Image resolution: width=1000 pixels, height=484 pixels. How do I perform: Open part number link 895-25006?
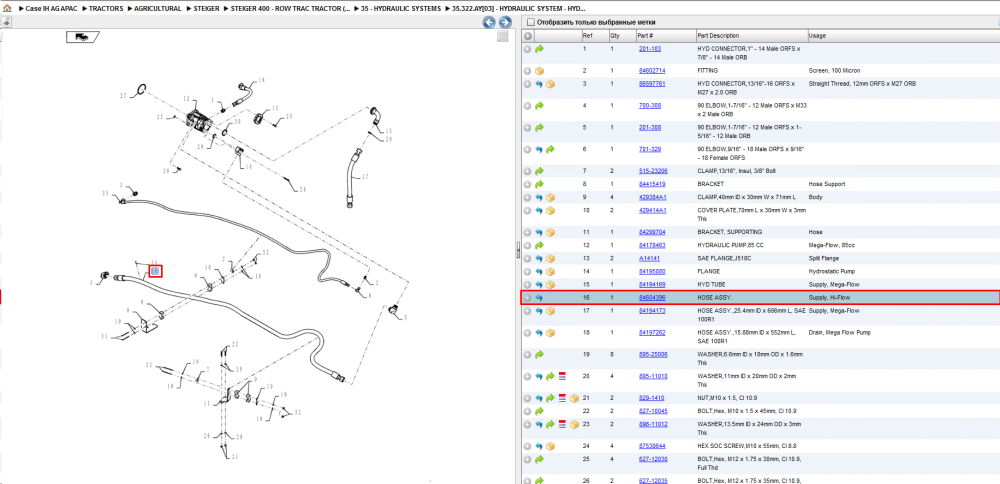point(653,354)
